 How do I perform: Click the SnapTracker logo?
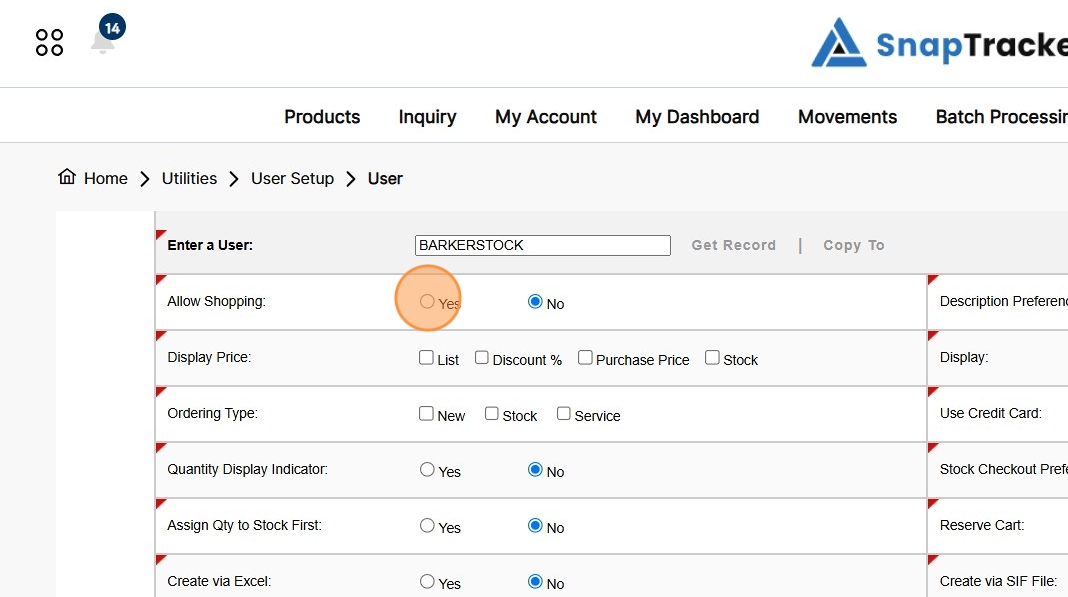point(938,44)
